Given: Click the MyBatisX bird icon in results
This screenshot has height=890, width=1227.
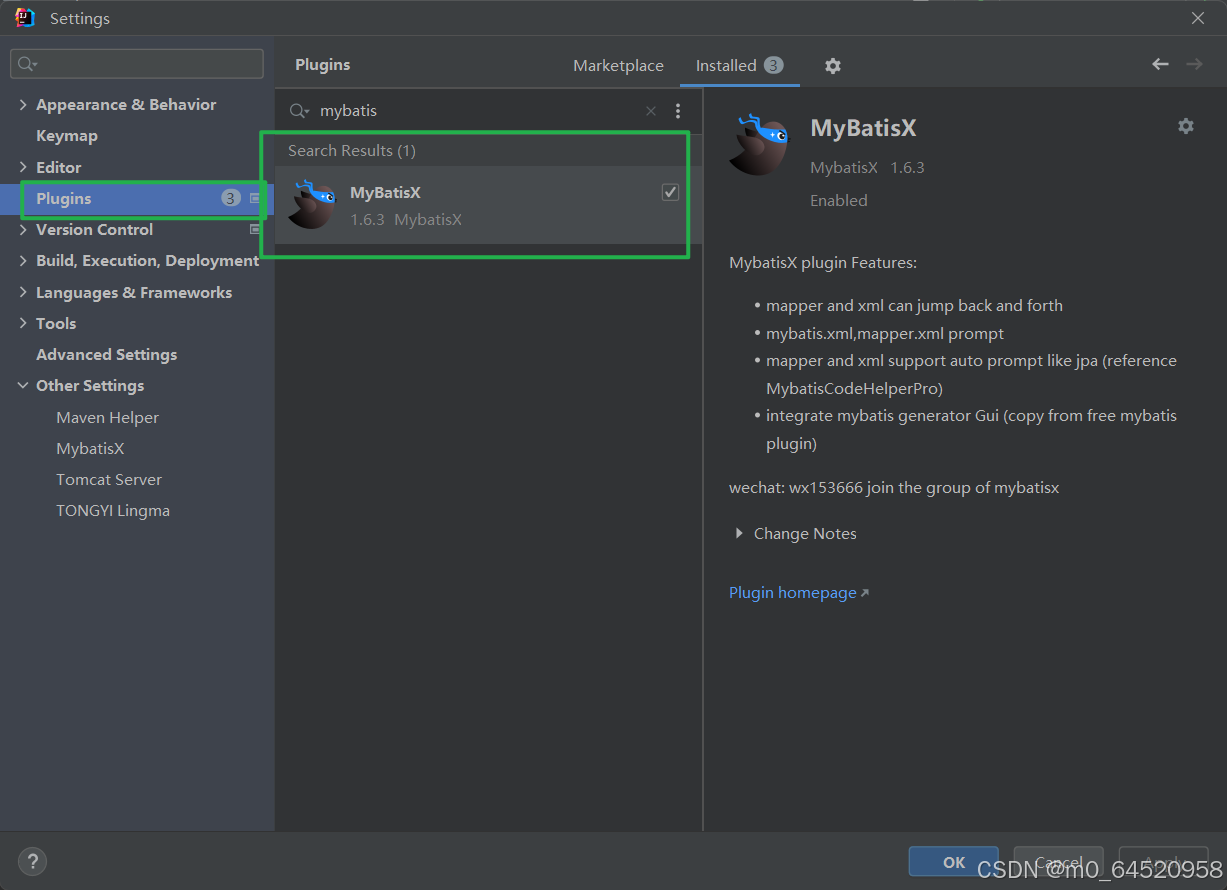Looking at the screenshot, I should click(x=312, y=204).
